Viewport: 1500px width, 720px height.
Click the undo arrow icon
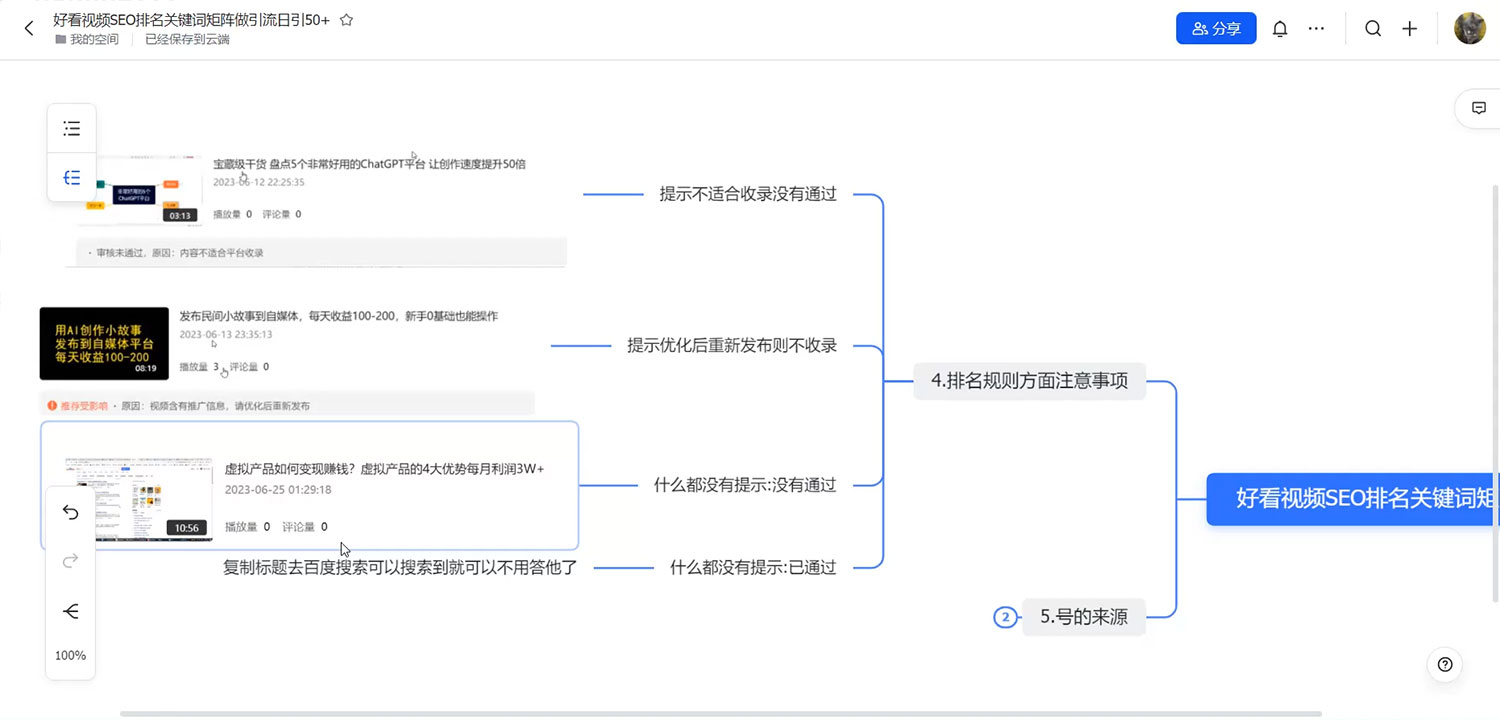(70, 512)
